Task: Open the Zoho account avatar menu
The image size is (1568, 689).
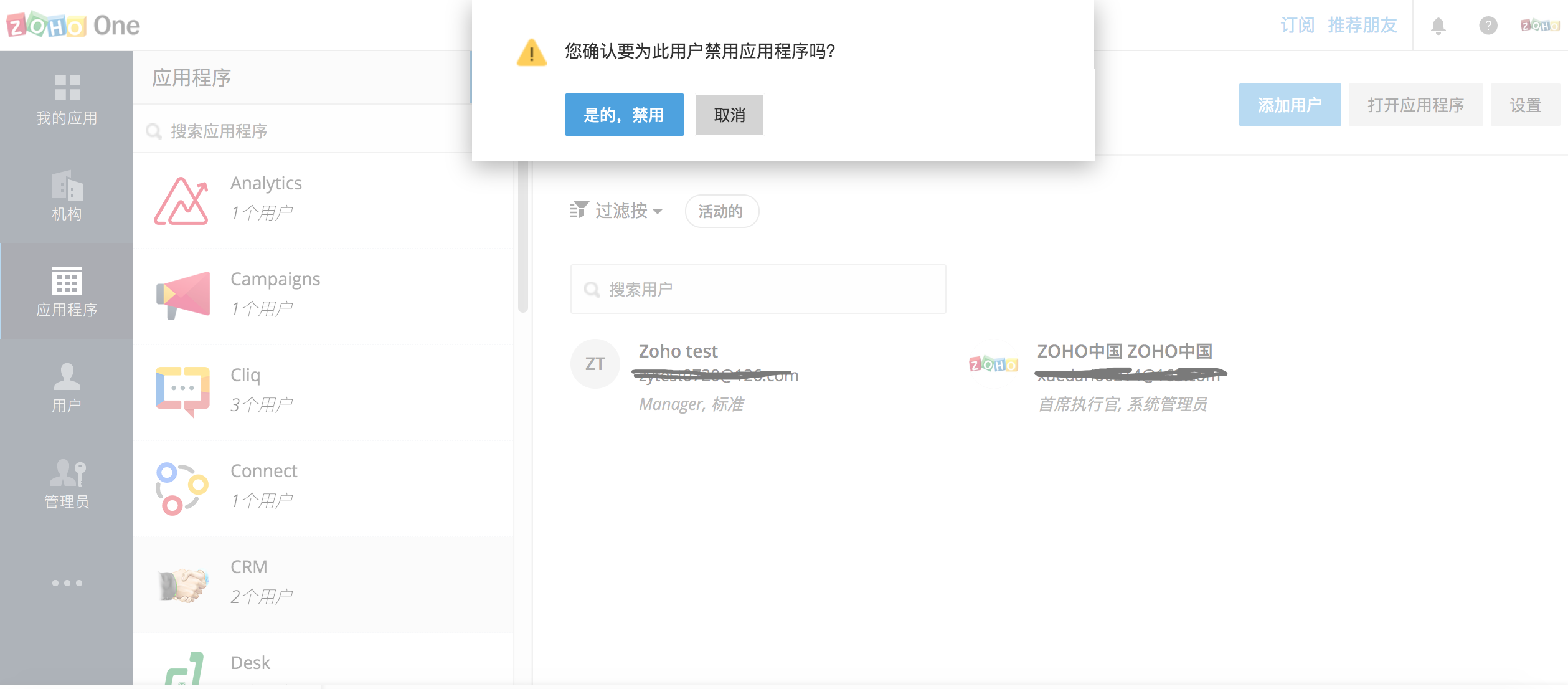Action: tap(1539, 26)
